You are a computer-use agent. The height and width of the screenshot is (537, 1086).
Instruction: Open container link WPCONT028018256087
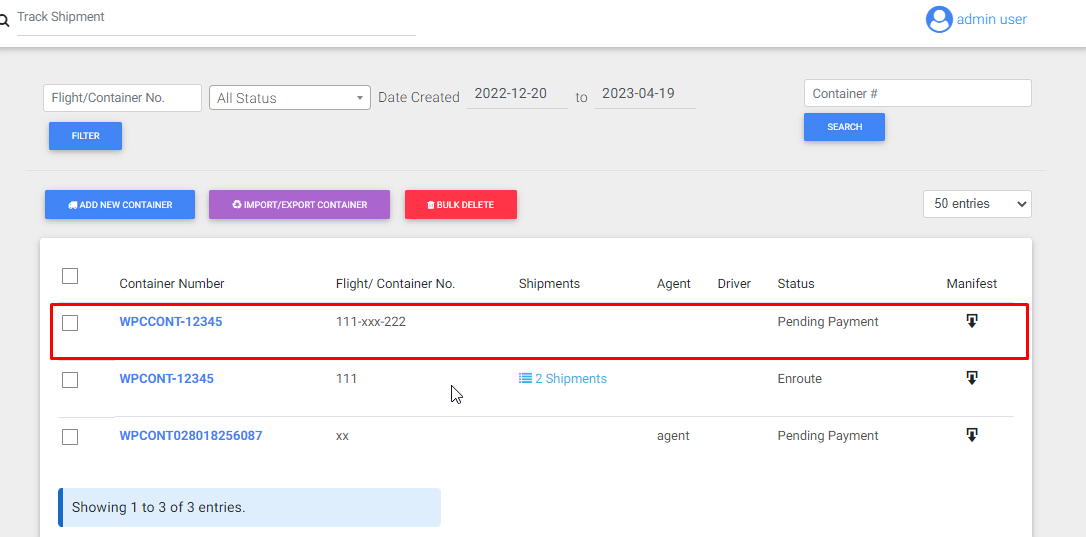pyautogui.click(x=190, y=435)
